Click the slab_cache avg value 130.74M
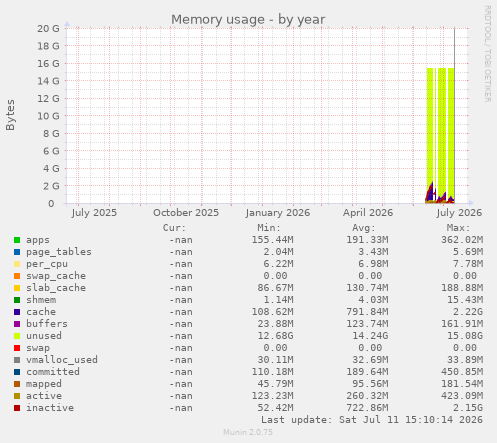 tap(367, 288)
